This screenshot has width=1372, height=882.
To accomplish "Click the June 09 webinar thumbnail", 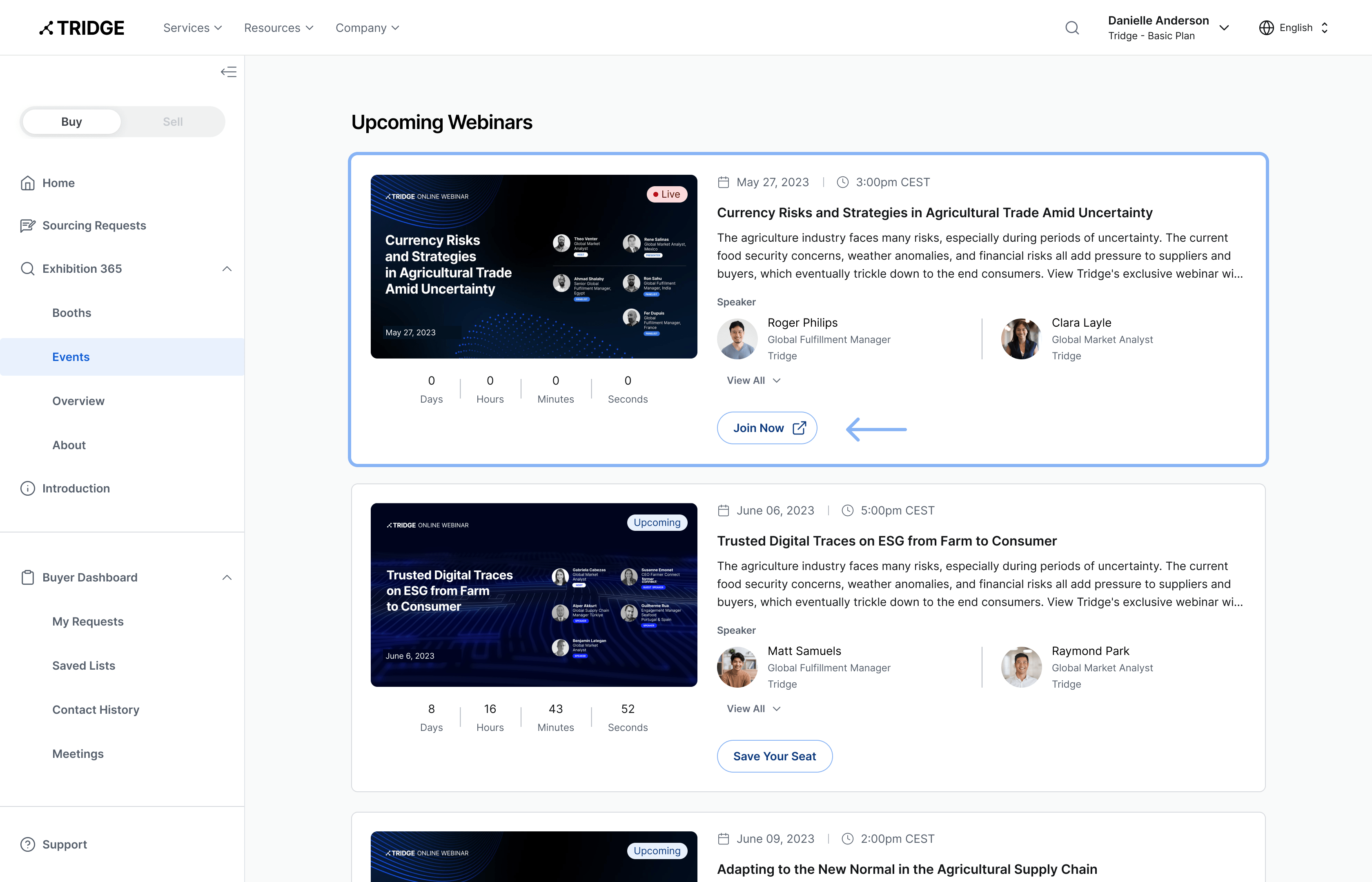I will coord(534,856).
